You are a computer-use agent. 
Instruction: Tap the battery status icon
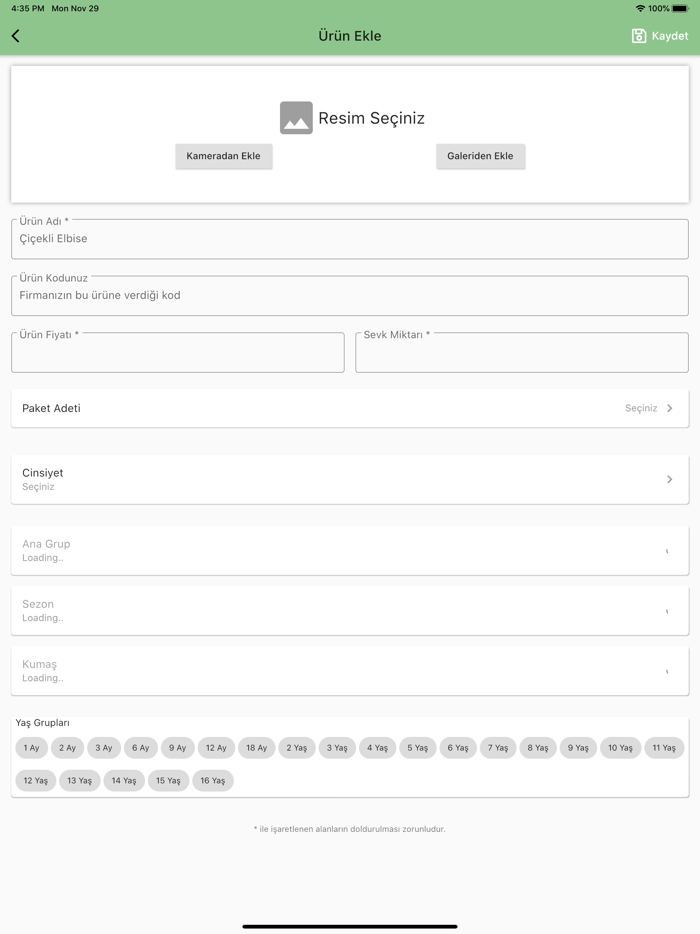coord(680,8)
